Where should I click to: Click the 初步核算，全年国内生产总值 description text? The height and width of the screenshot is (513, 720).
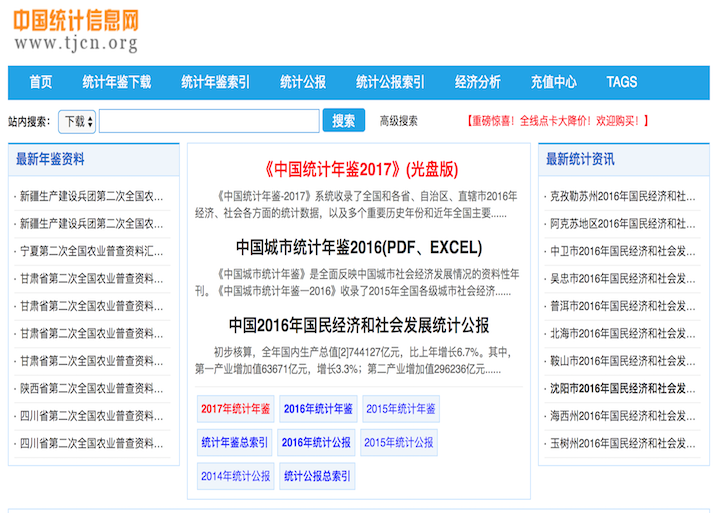click(x=354, y=361)
